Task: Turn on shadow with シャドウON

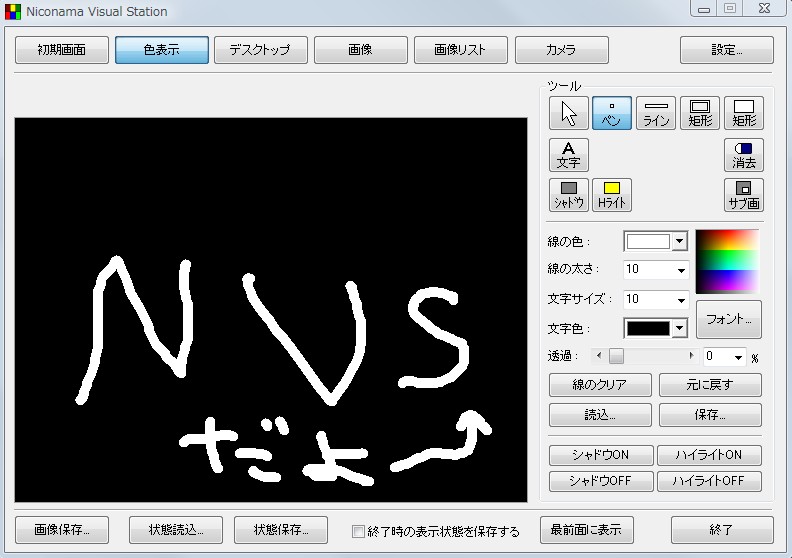Action: point(601,455)
